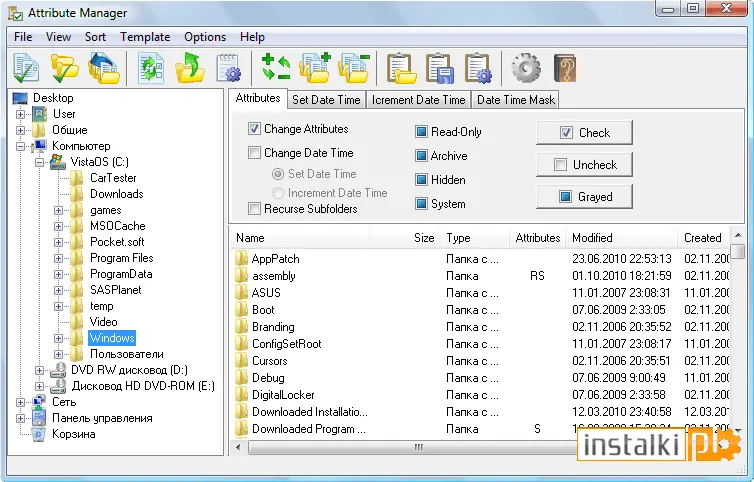Click the horizontal scrollbar of file list
Screen dimensions: 754x482
[x=413, y=447]
